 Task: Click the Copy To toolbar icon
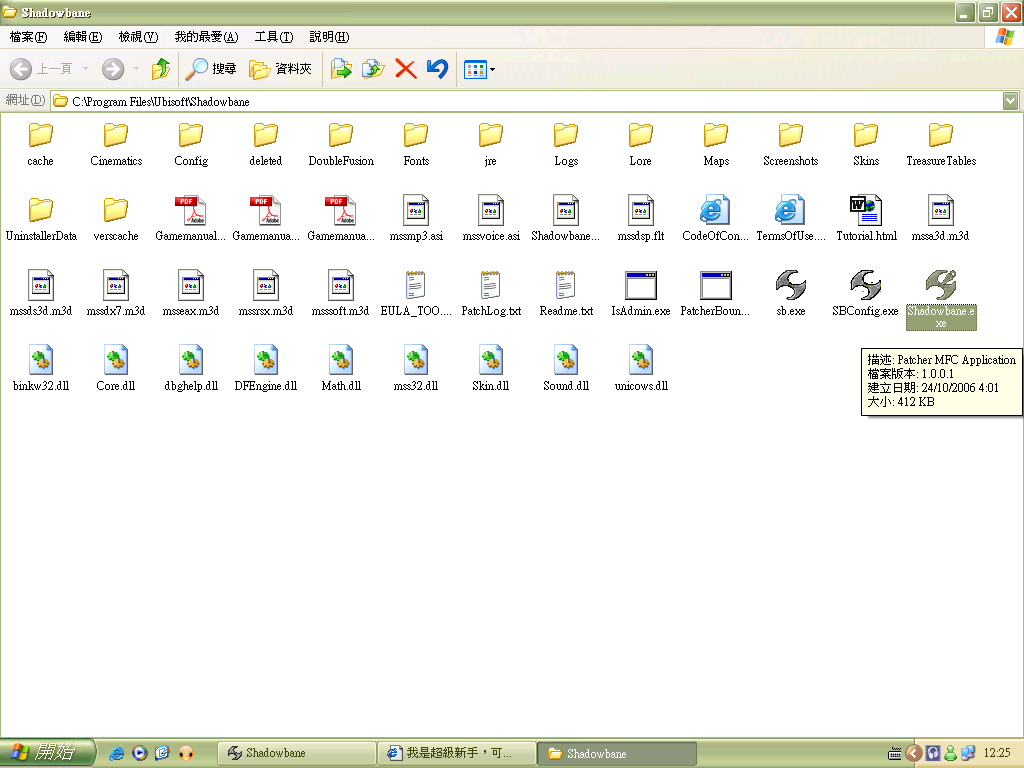[373, 69]
